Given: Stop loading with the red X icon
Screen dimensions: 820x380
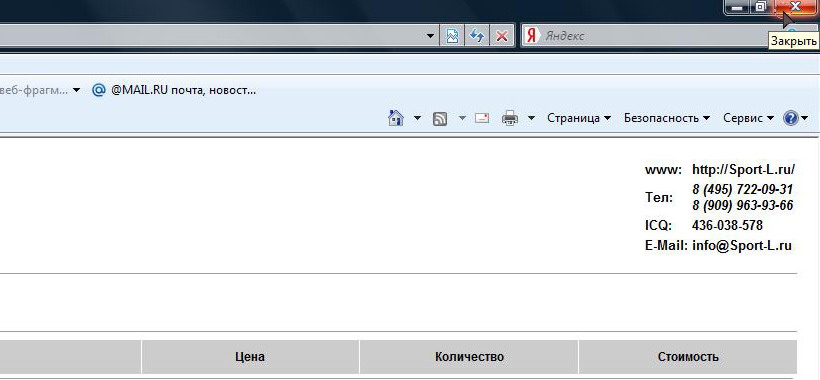Looking at the screenshot, I should click(x=502, y=36).
